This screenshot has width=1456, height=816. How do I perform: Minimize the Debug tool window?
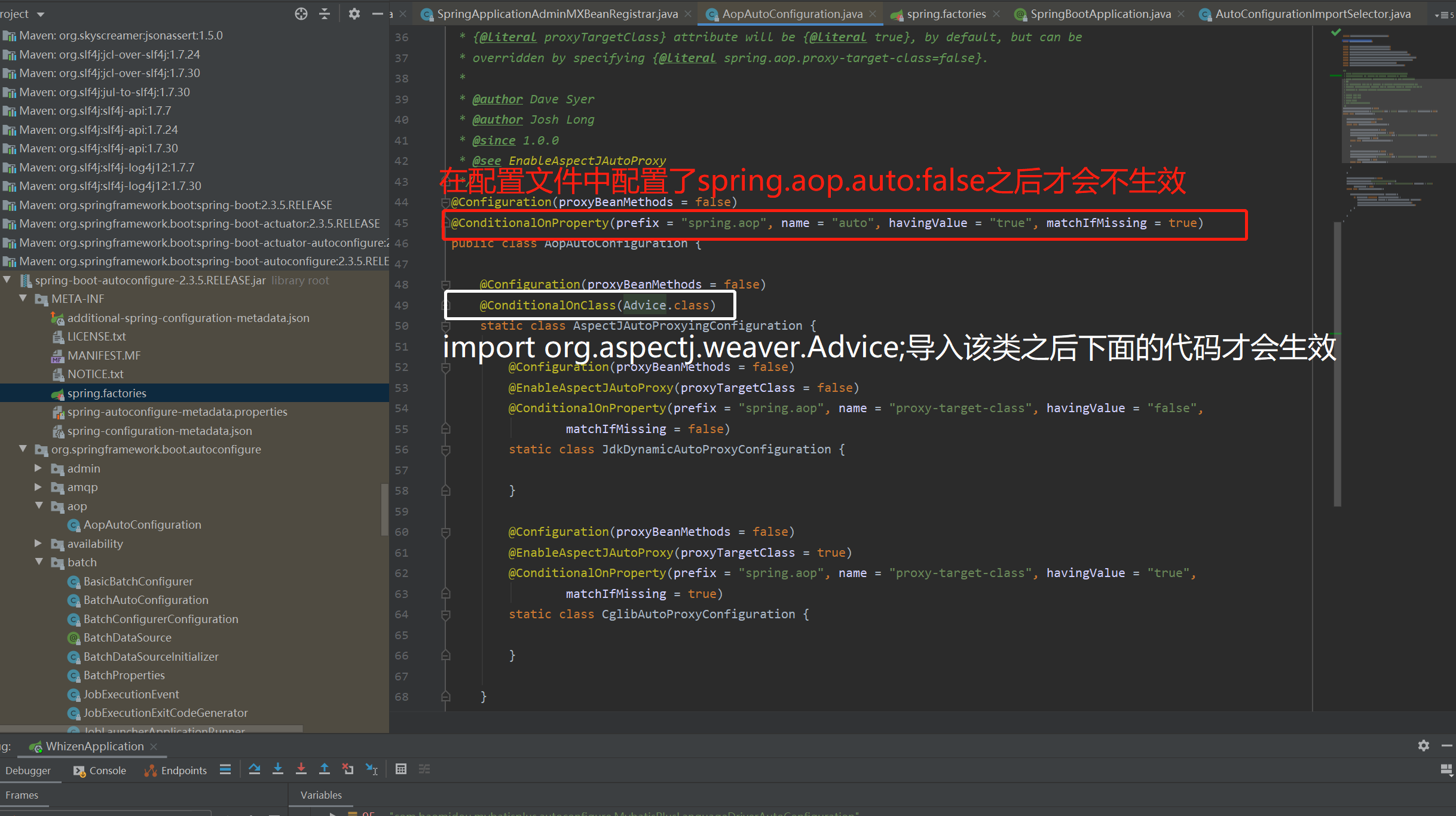pos(1447,746)
